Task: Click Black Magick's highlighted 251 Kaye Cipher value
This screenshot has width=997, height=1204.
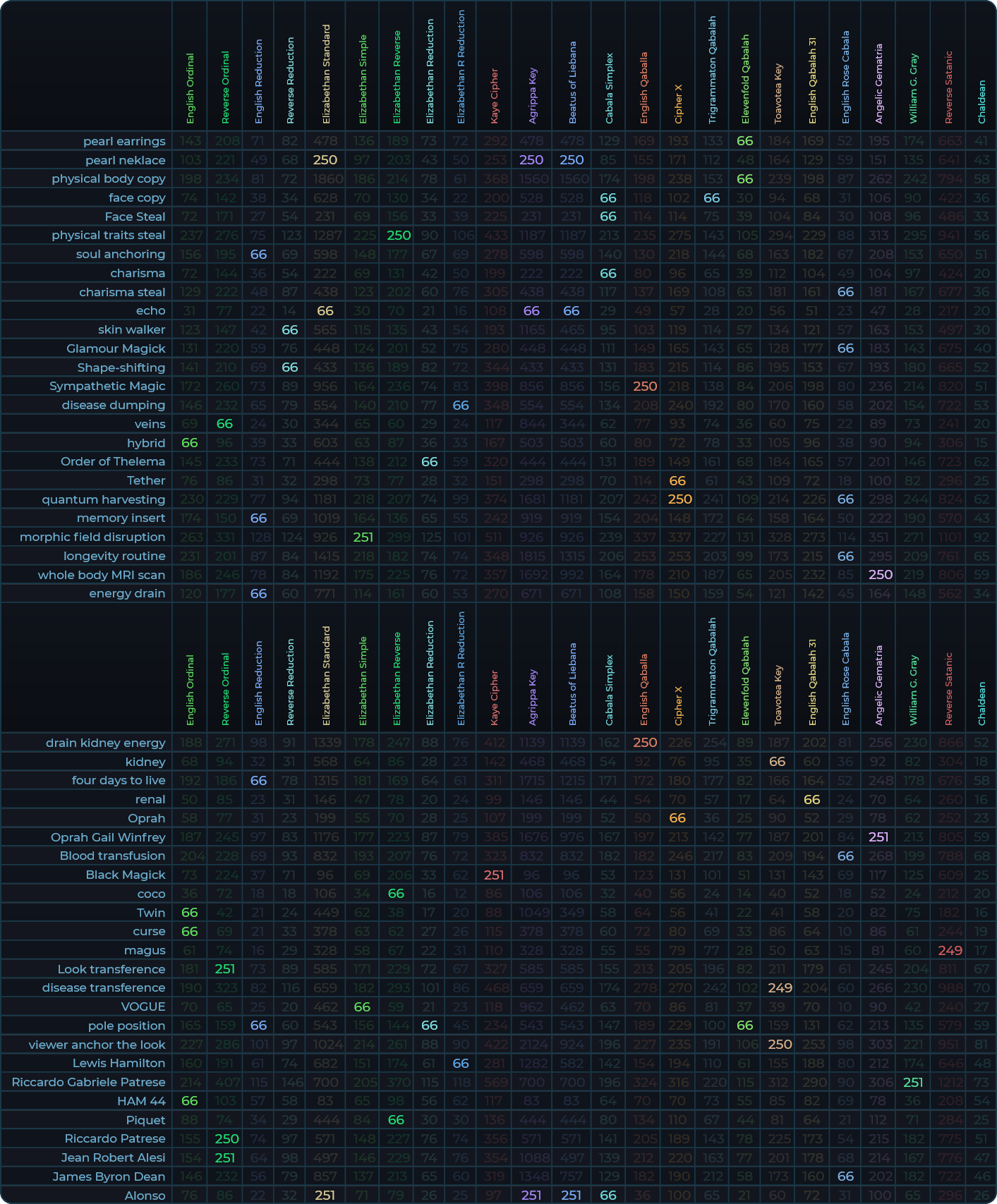Action: coord(494,875)
